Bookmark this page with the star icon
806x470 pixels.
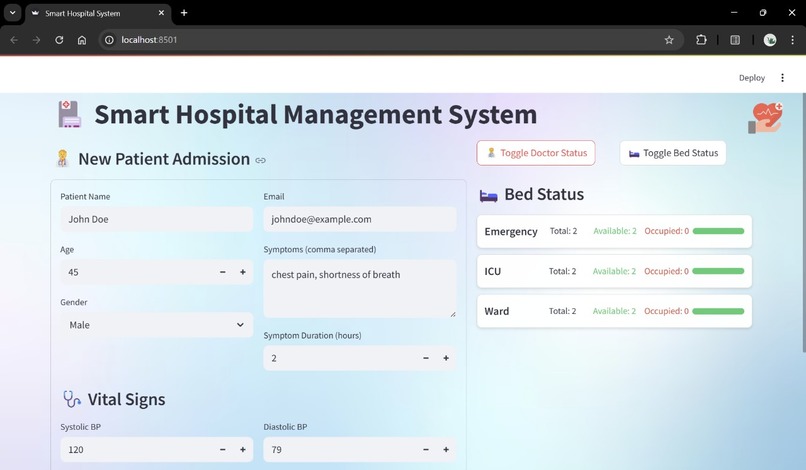(x=669, y=40)
